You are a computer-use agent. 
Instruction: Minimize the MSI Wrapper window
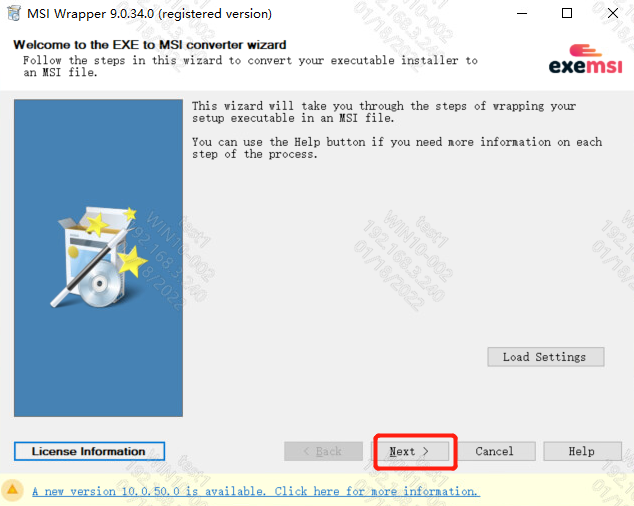(522, 13)
